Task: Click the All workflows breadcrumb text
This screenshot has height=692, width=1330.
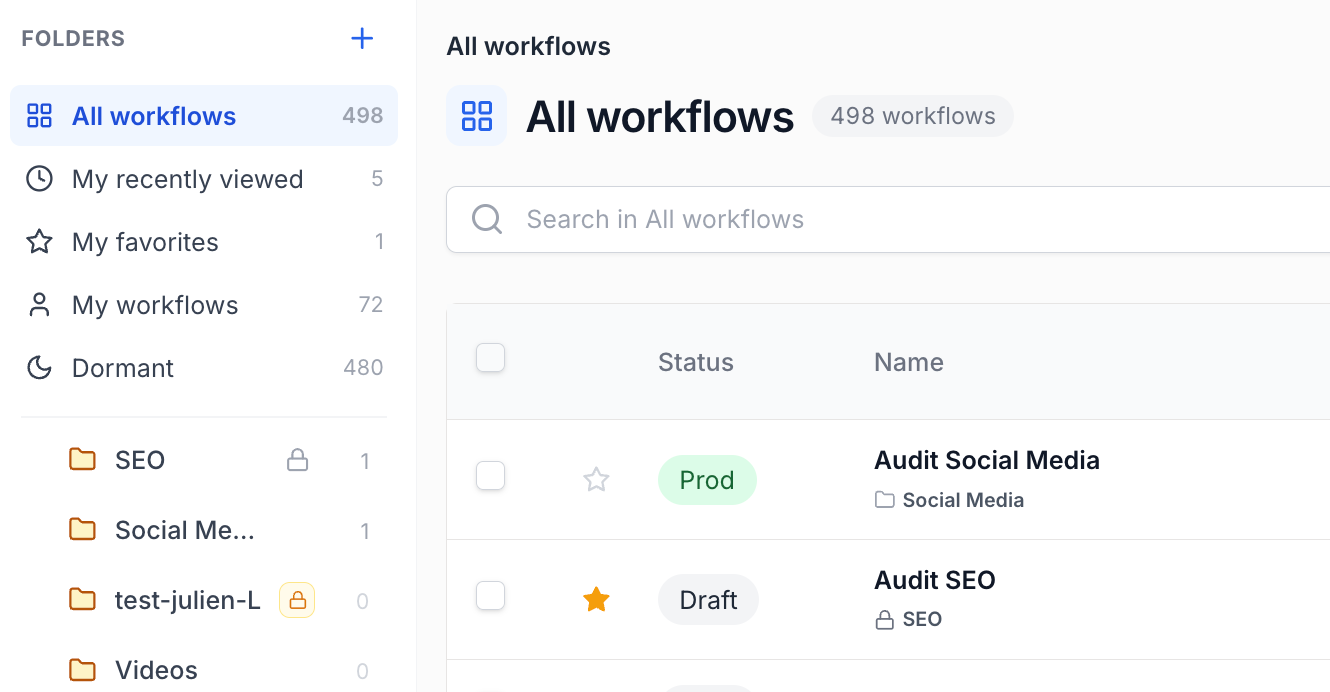Action: tap(528, 46)
